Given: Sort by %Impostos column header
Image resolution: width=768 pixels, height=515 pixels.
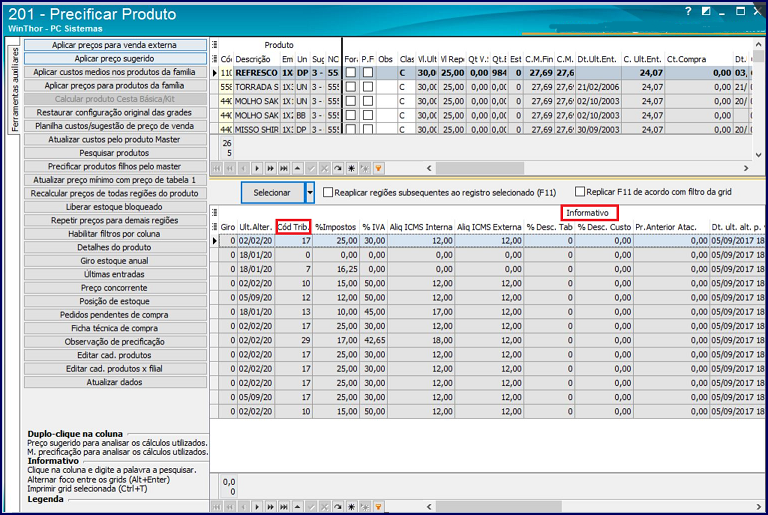Looking at the screenshot, I should coord(336,227).
